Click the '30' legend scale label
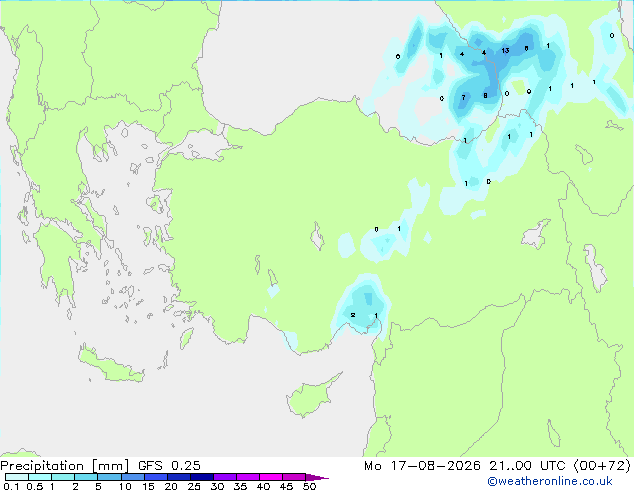 click(x=217, y=486)
